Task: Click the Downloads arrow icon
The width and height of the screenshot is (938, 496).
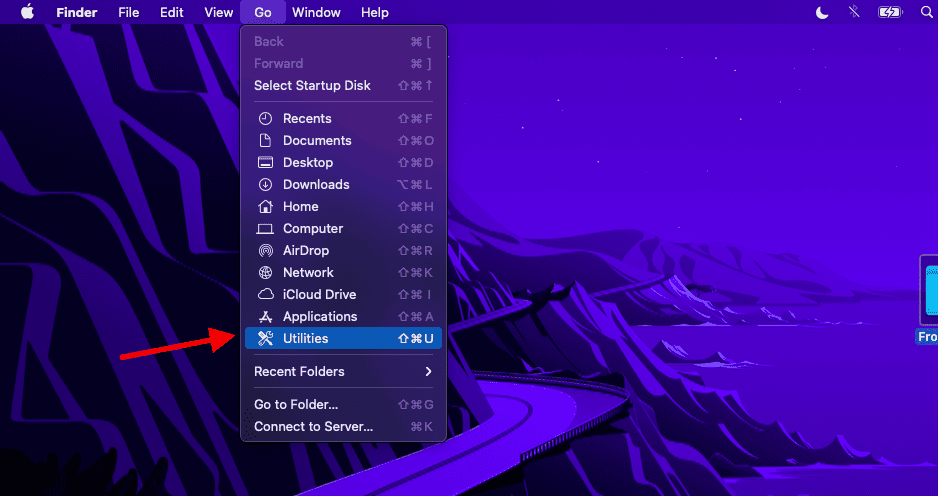Action: click(x=265, y=185)
